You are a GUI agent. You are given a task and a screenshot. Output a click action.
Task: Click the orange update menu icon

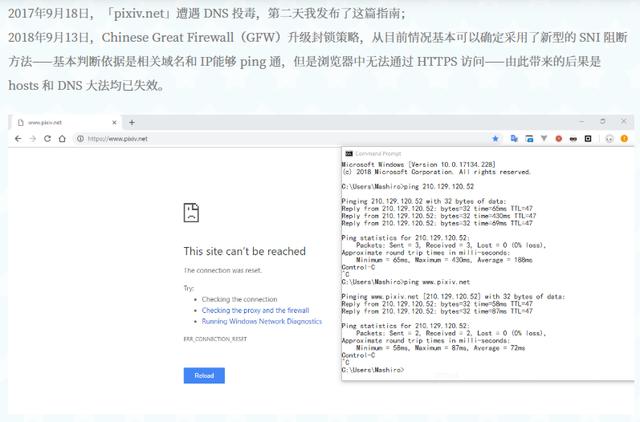pos(624,139)
